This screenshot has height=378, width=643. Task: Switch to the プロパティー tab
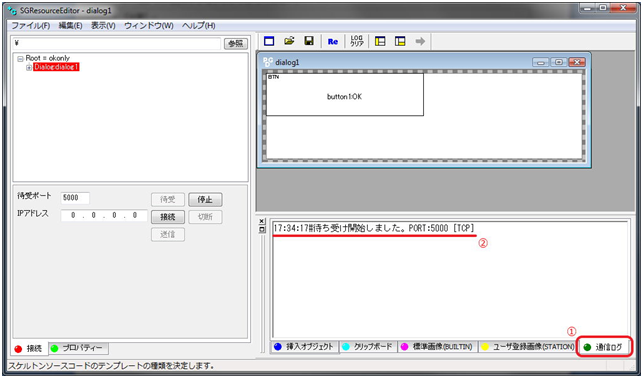(x=79, y=348)
